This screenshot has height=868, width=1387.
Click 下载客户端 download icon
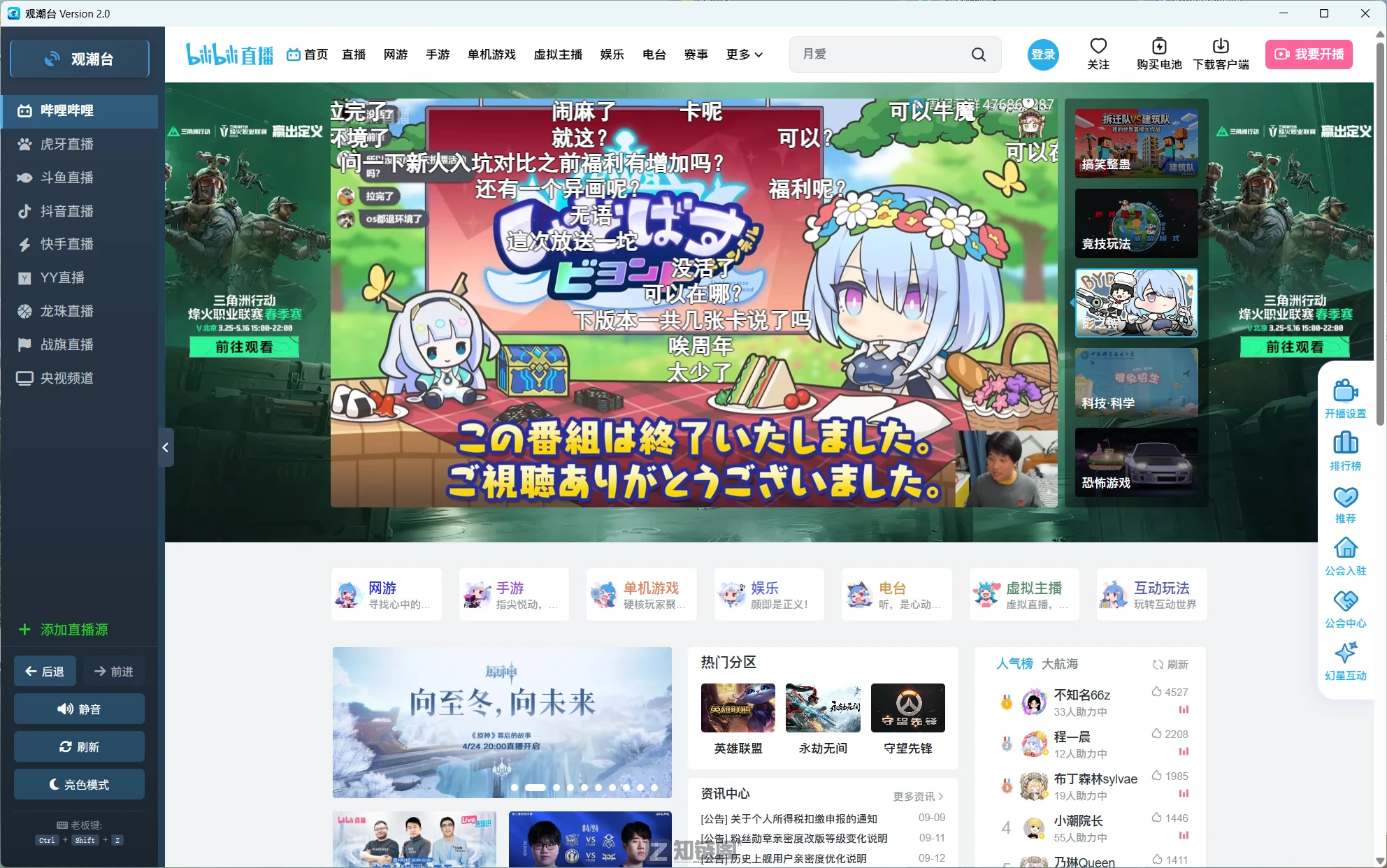click(1221, 54)
